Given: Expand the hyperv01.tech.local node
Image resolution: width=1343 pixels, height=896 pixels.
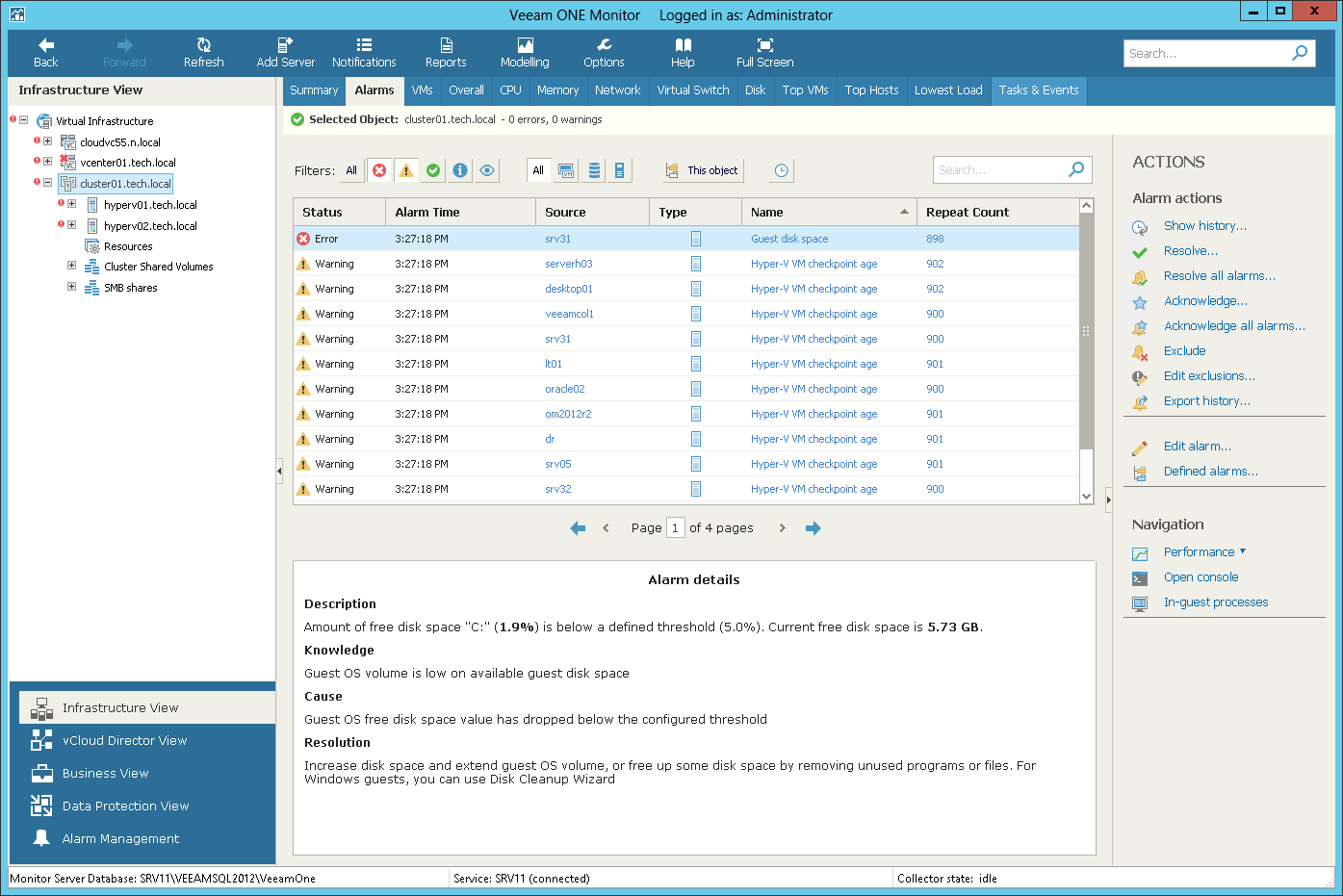Looking at the screenshot, I should click(71, 204).
